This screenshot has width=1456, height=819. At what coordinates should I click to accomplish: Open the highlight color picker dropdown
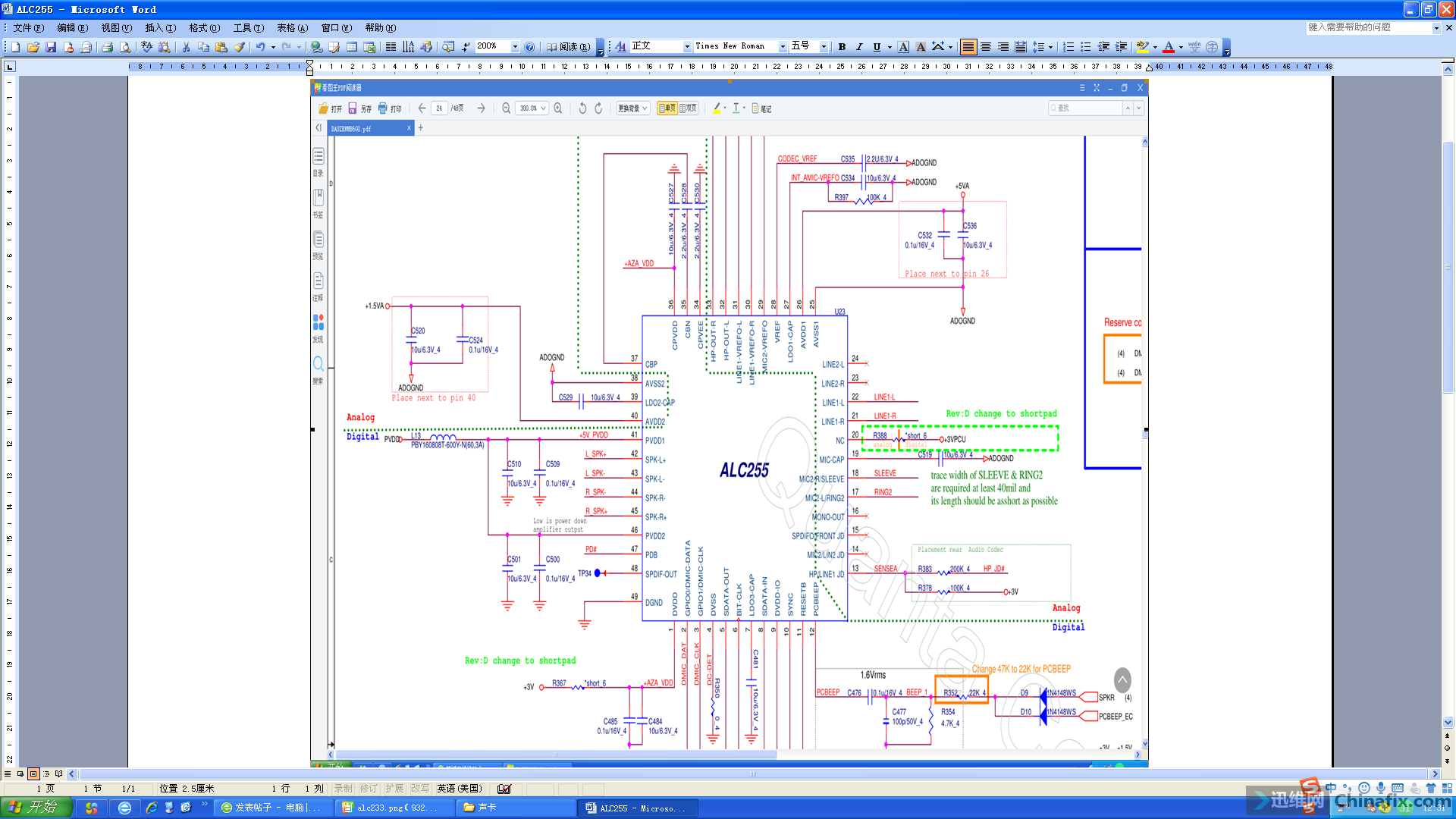(1155, 47)
